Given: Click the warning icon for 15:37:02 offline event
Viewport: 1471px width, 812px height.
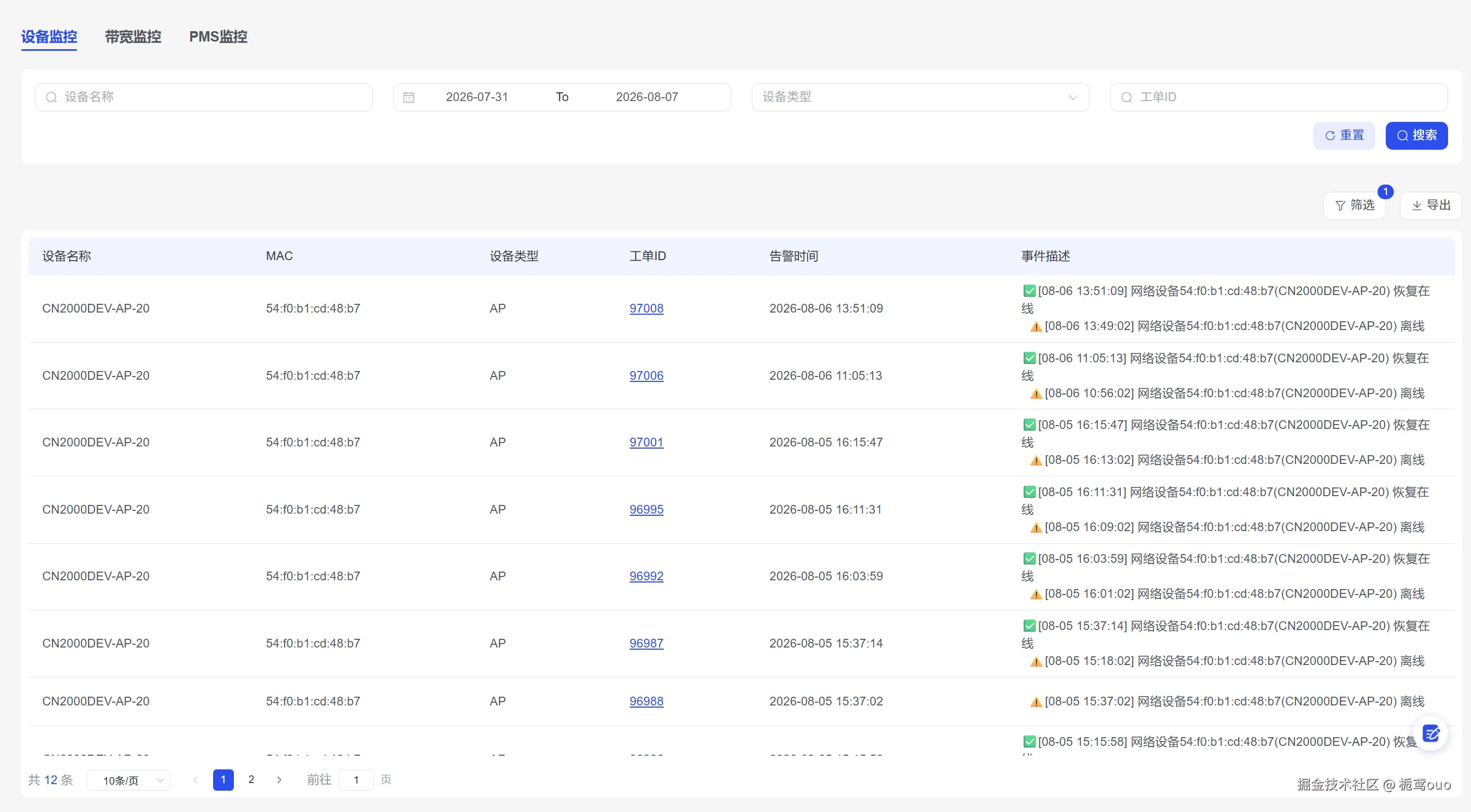Looking at the screenshot, I should (1036, 702).
